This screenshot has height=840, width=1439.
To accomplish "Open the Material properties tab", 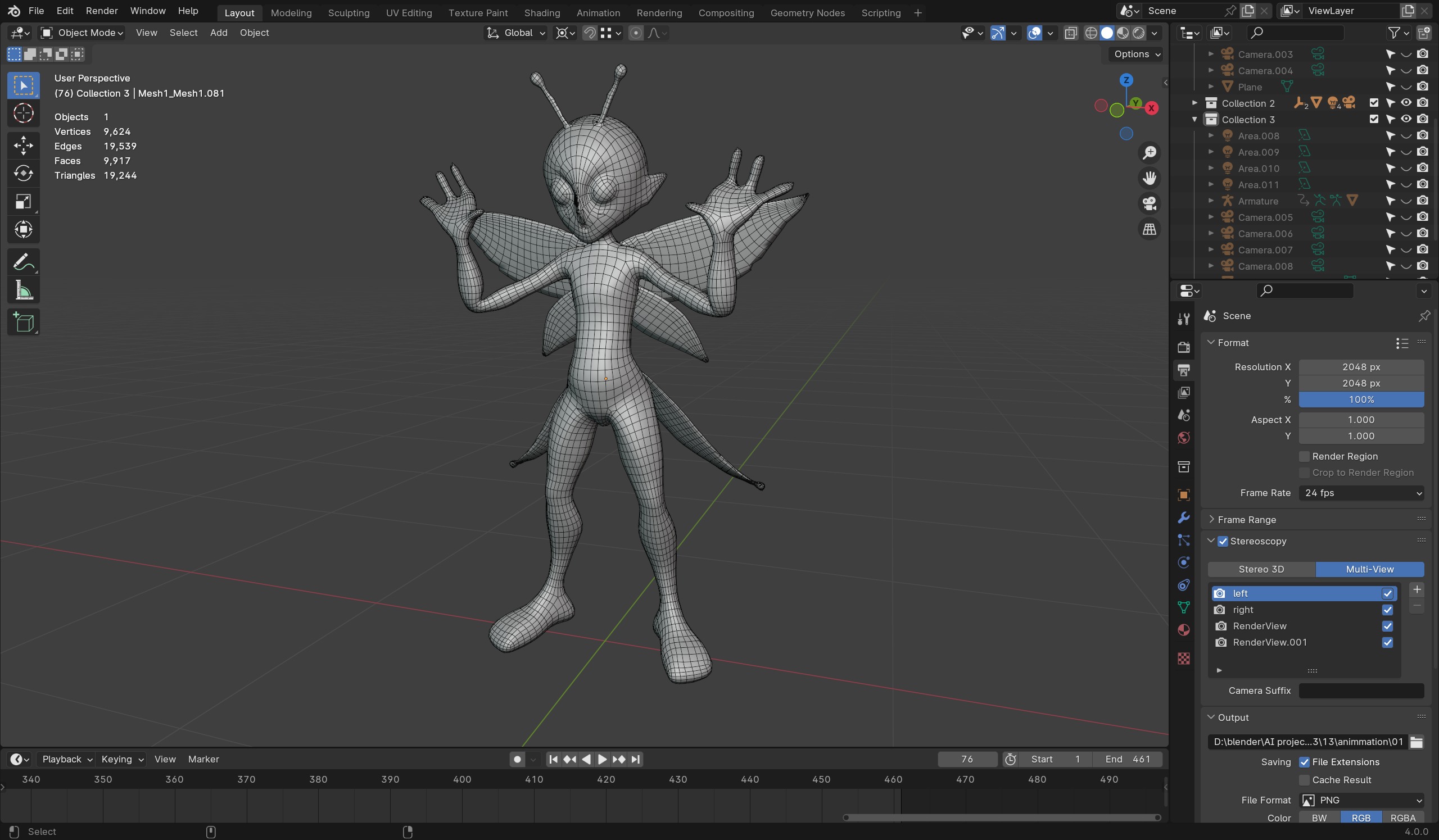I will 1183,630.
